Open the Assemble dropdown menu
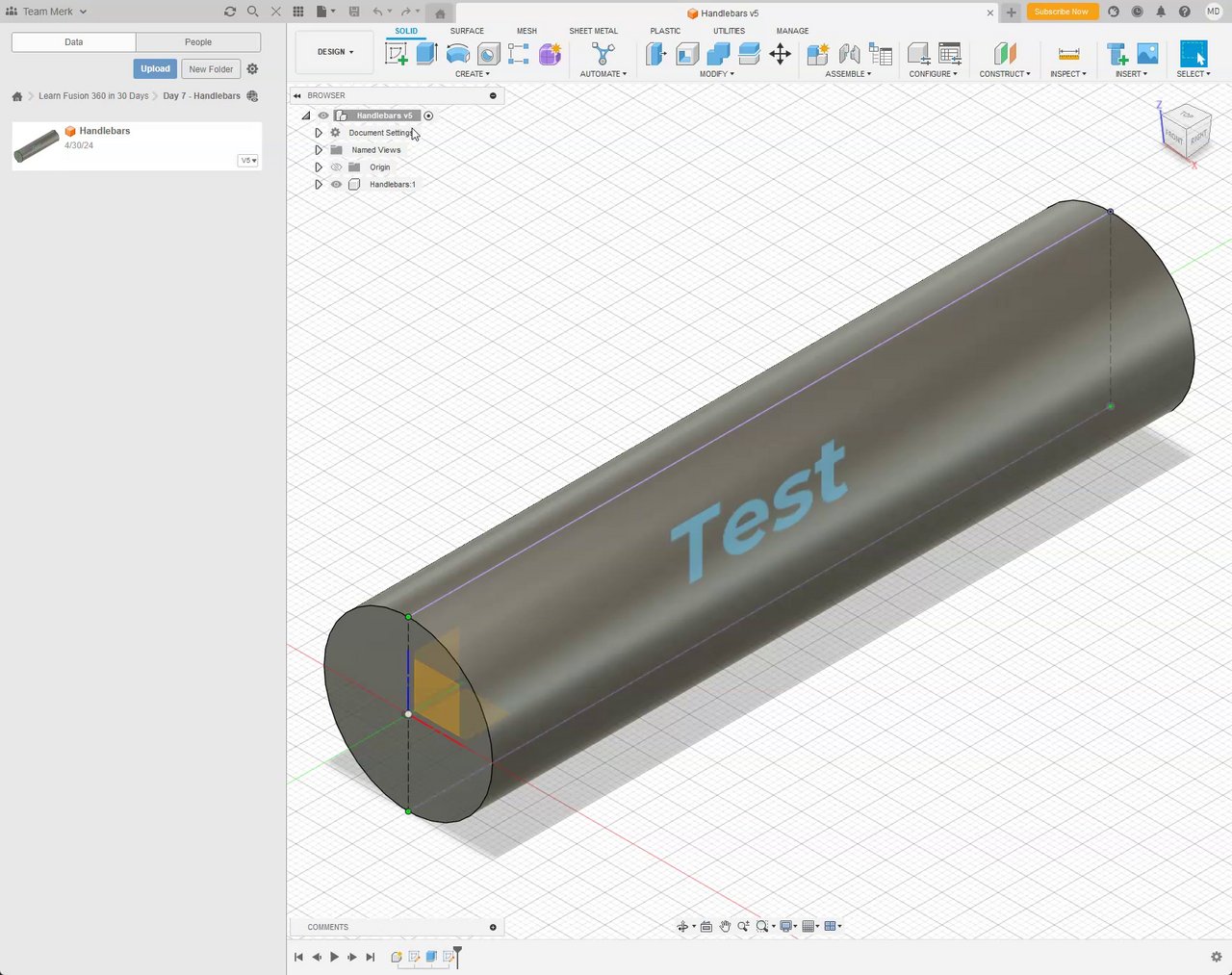The image size is (1232, 975). [848, 74]
